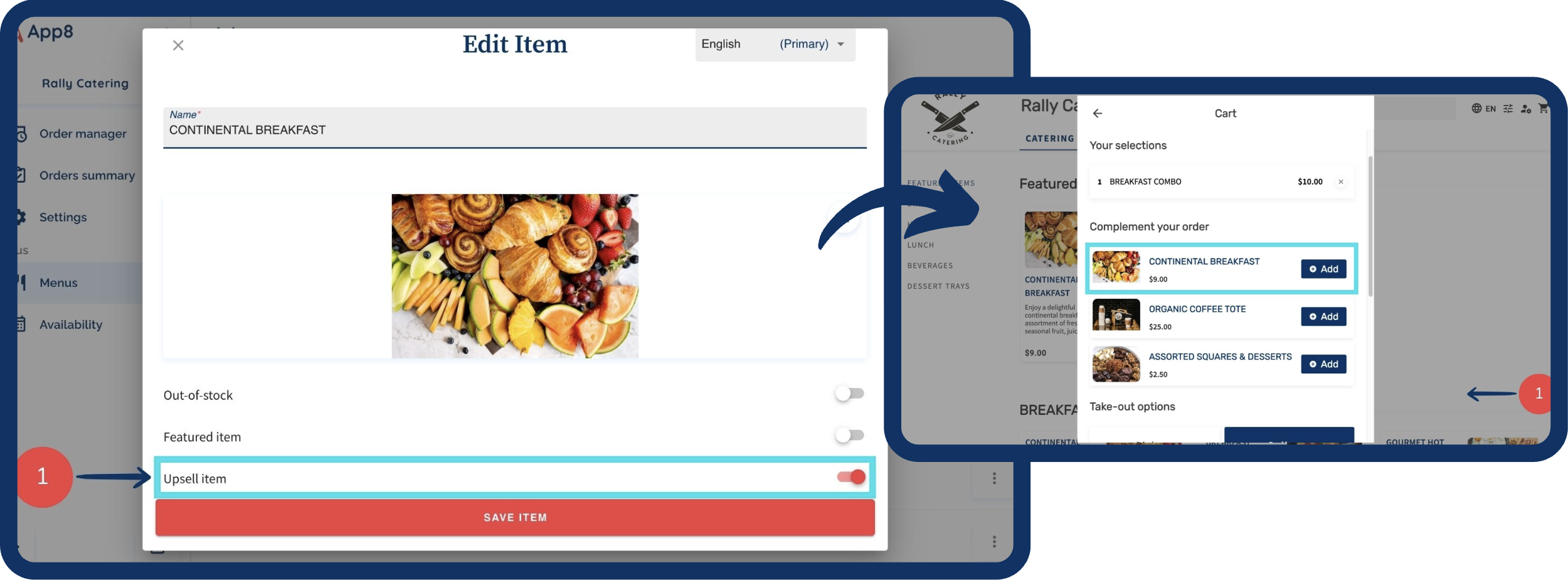
Task: Open Order manager in the sidebar
Action: (82, 134)
